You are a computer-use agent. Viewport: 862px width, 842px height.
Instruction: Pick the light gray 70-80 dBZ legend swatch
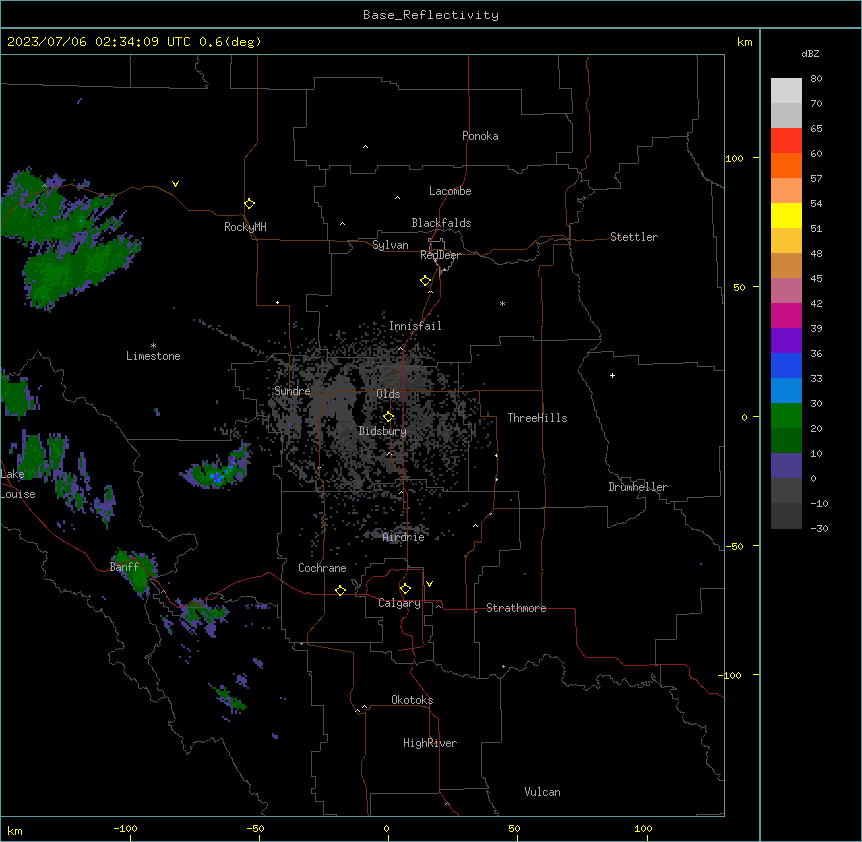coord(786,90)
